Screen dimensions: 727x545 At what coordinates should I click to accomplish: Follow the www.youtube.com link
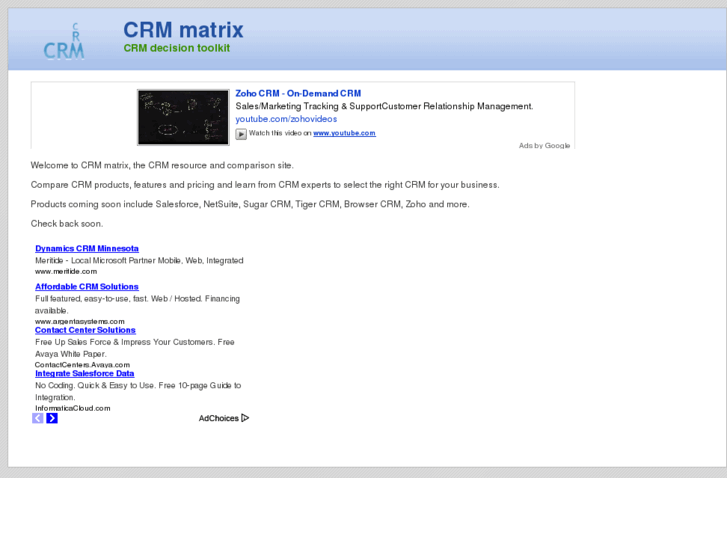[344, 133]
